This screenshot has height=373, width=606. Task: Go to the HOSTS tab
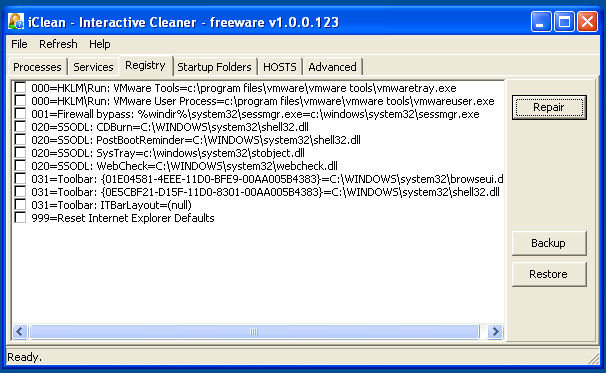point(280,67)
